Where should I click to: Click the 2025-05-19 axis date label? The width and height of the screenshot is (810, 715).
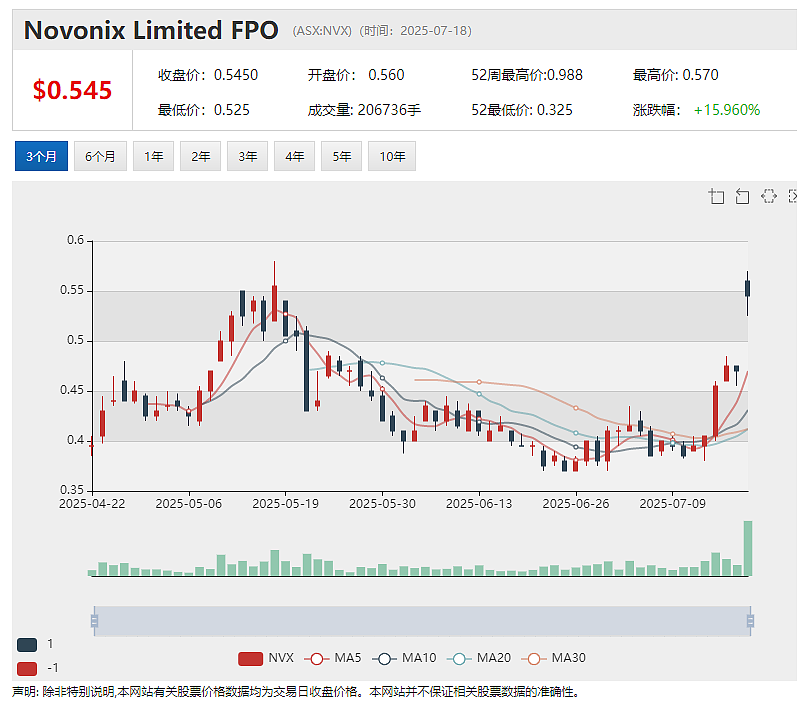tap(286, 504)
